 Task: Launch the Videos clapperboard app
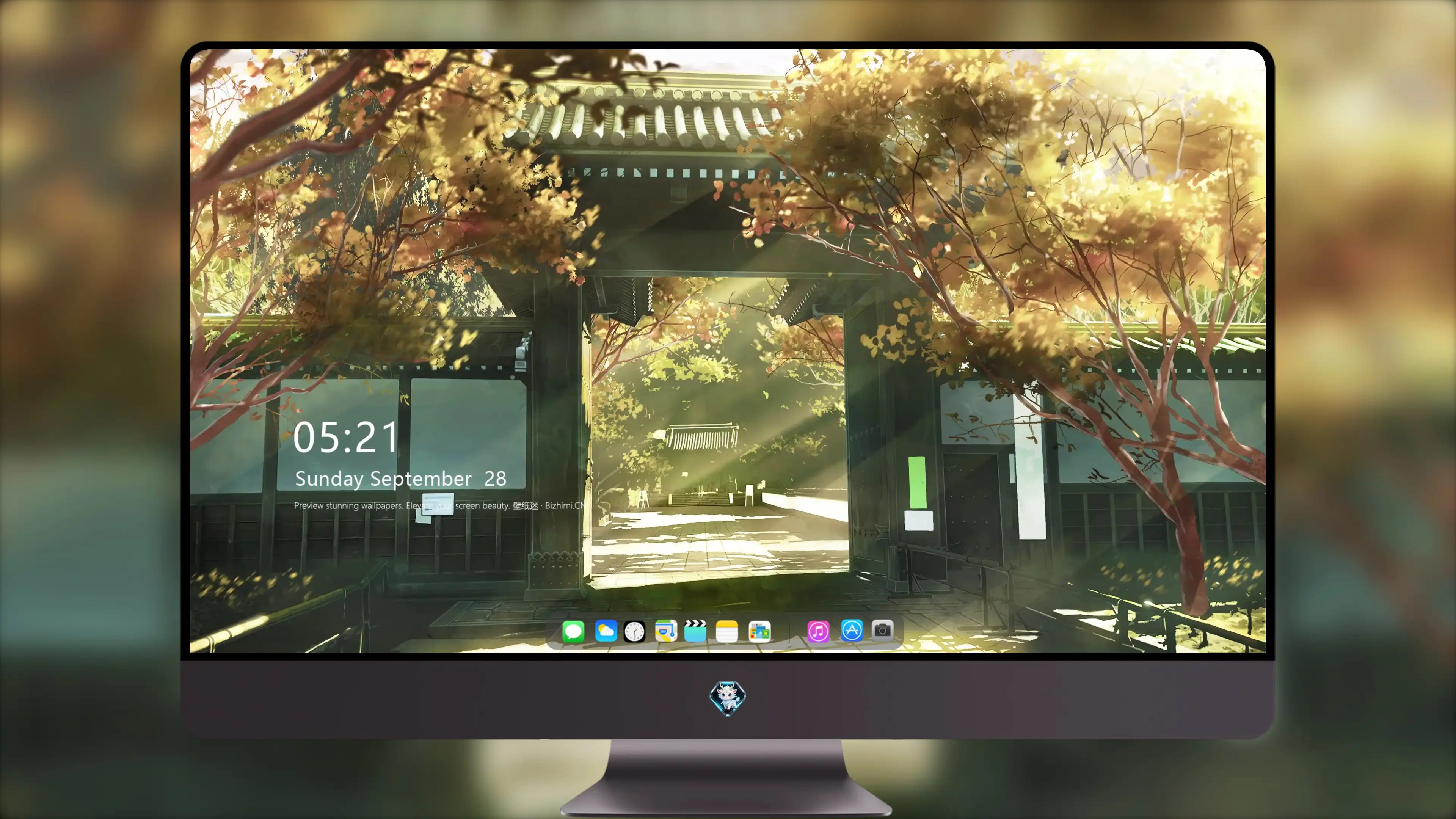[x=695, y=631]
